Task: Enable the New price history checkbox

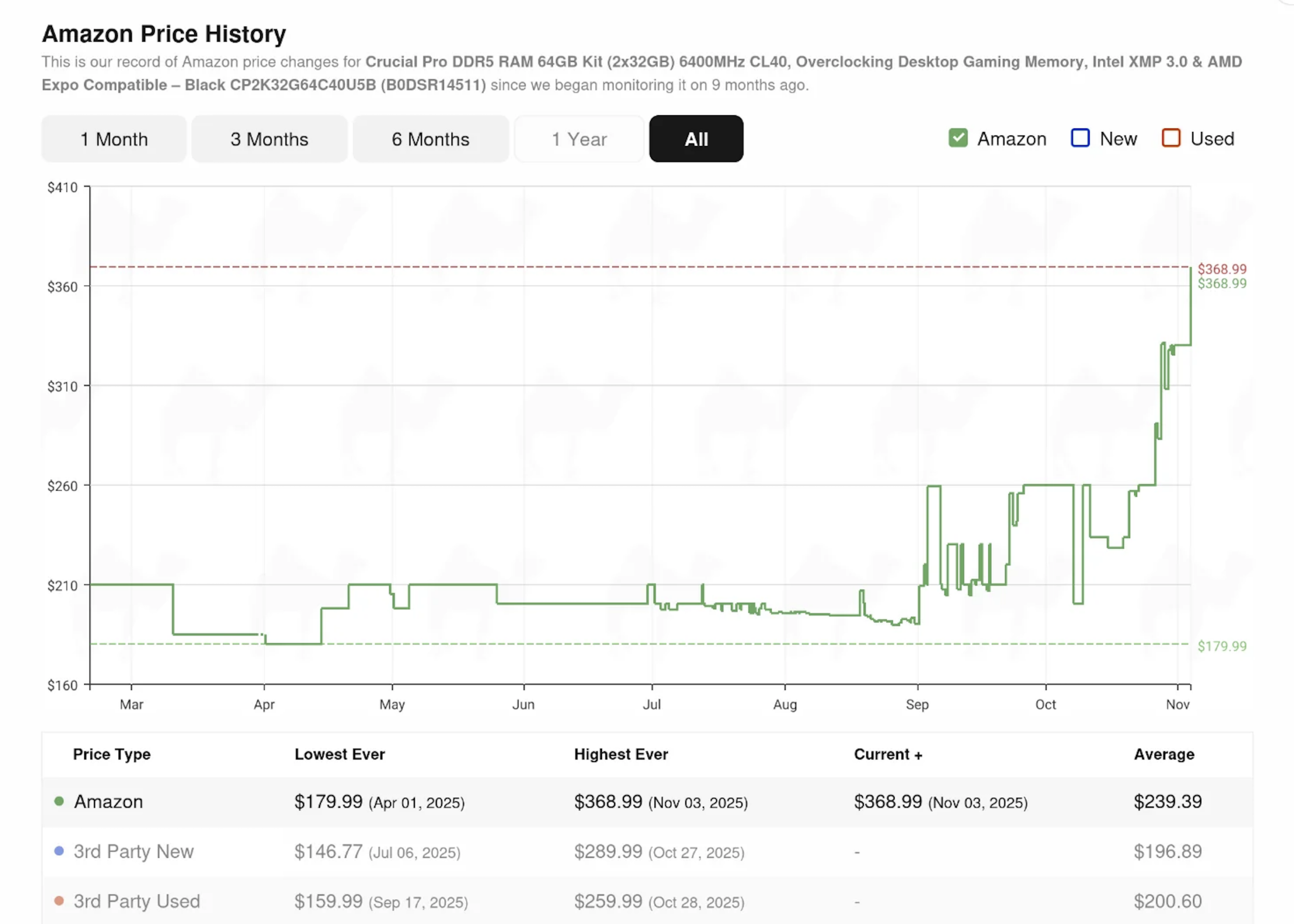Action: pyautogui.click(x=1080, y=137)
